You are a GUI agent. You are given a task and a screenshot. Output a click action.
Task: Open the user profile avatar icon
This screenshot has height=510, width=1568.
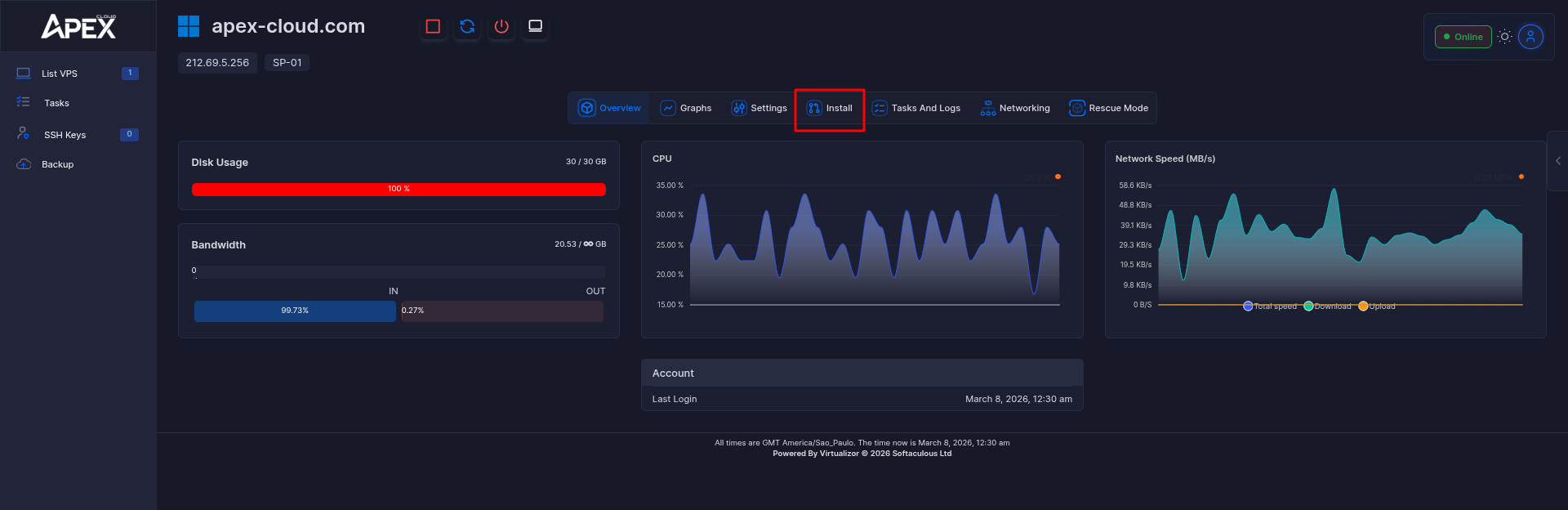click(1530, 37)
